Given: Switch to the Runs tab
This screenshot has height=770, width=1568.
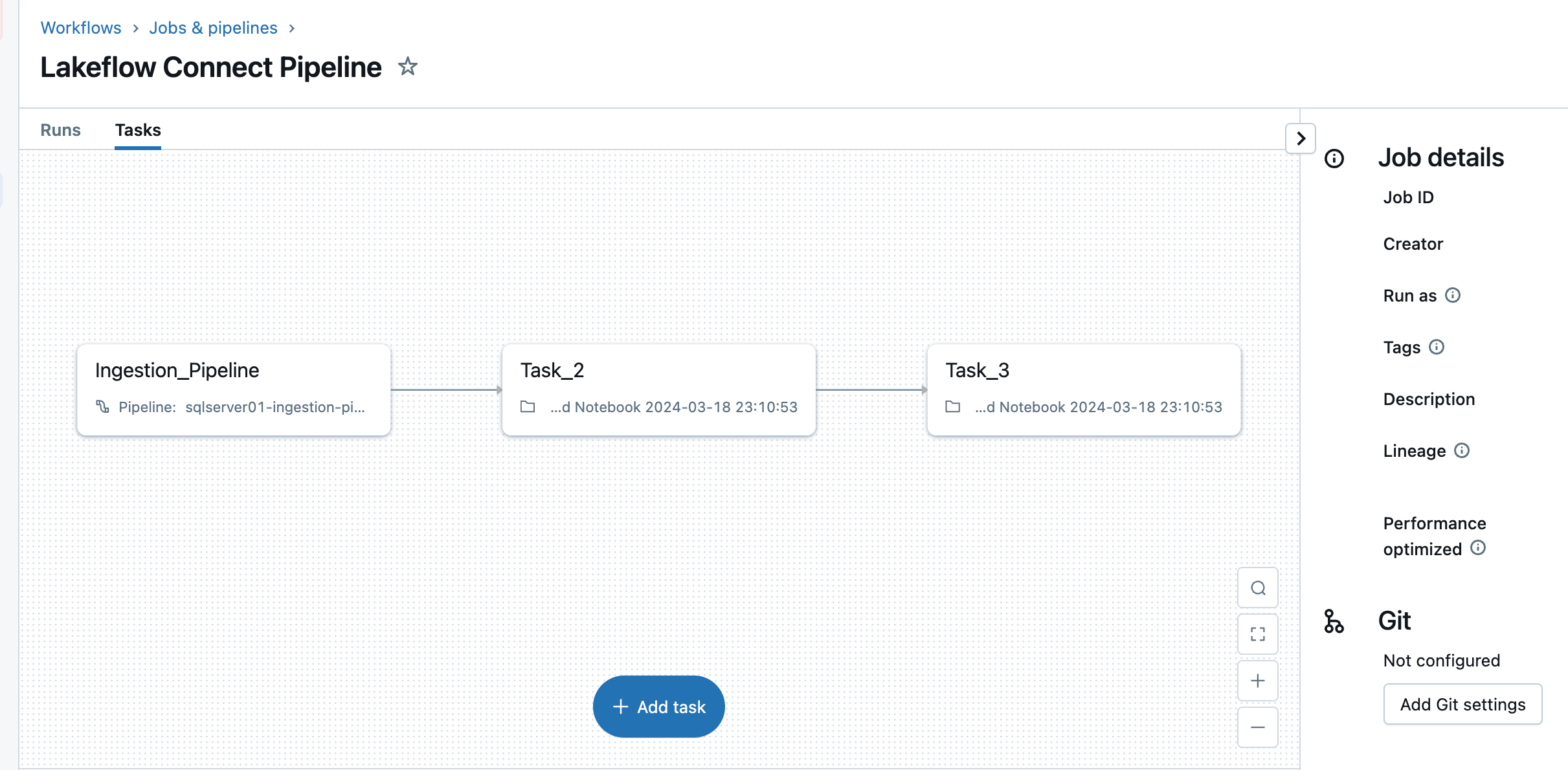Looking at the screenshot, I should (61, 130).
